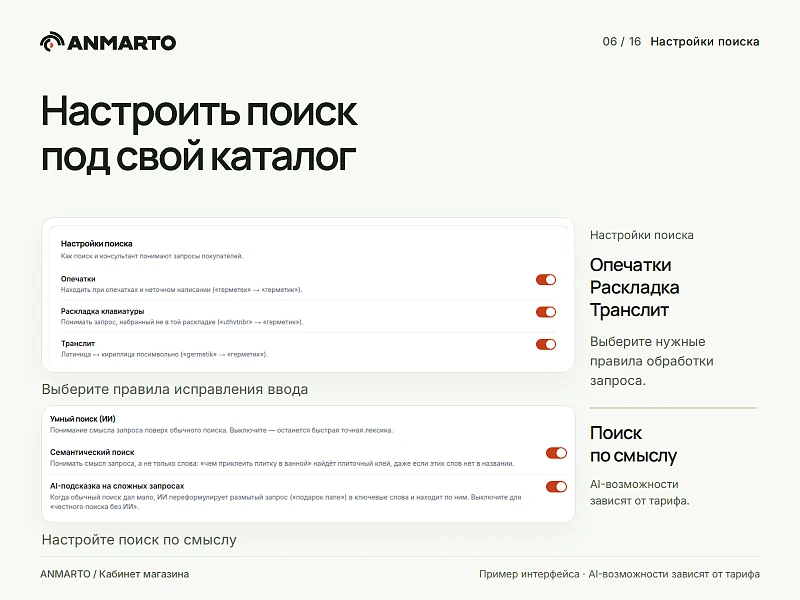Click footer note Пример интерфейса
This screenshot has height=600, width=800.
point(529,574)
